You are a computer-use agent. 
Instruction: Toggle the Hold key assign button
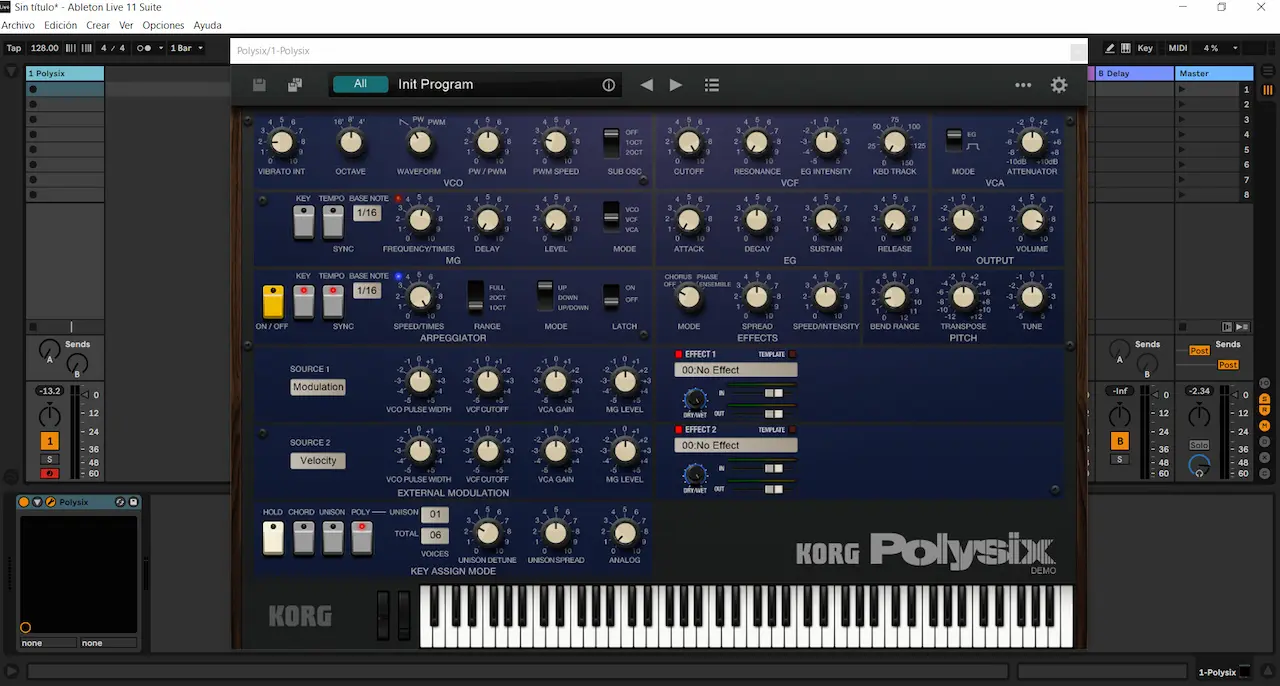pyautogui.click(x=273, y=537)
